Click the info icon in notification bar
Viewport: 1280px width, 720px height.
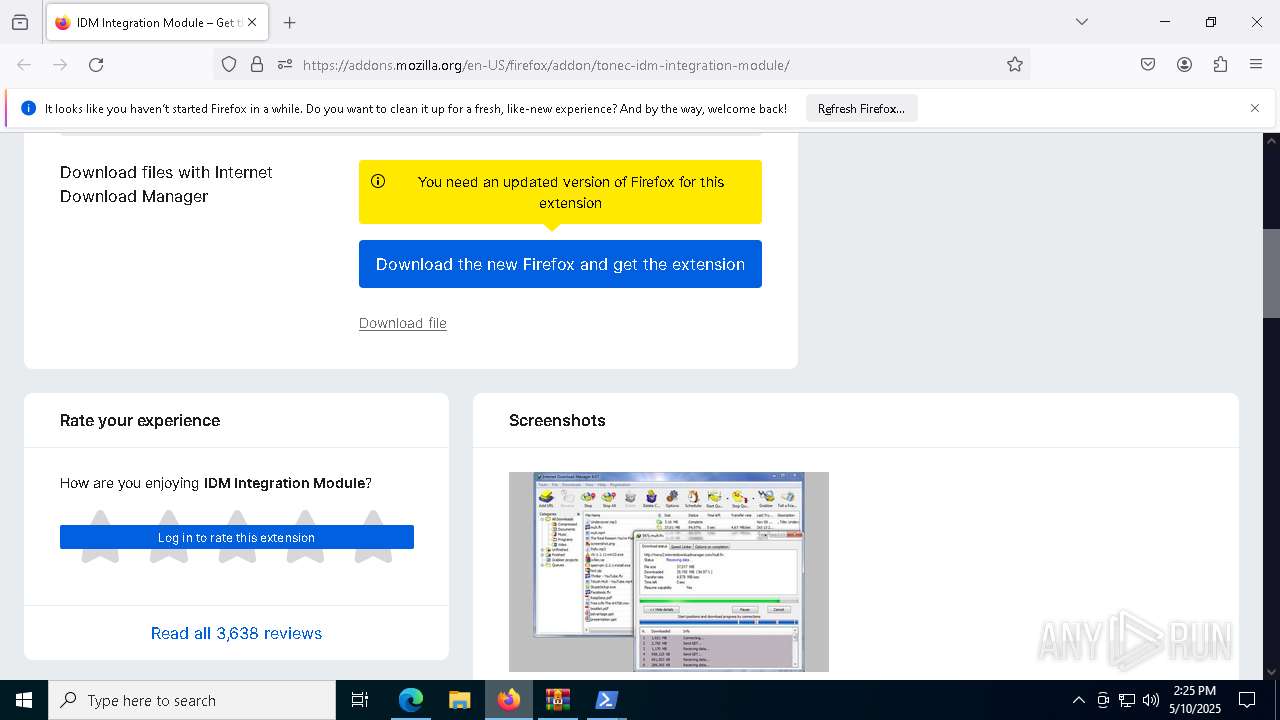28,108
